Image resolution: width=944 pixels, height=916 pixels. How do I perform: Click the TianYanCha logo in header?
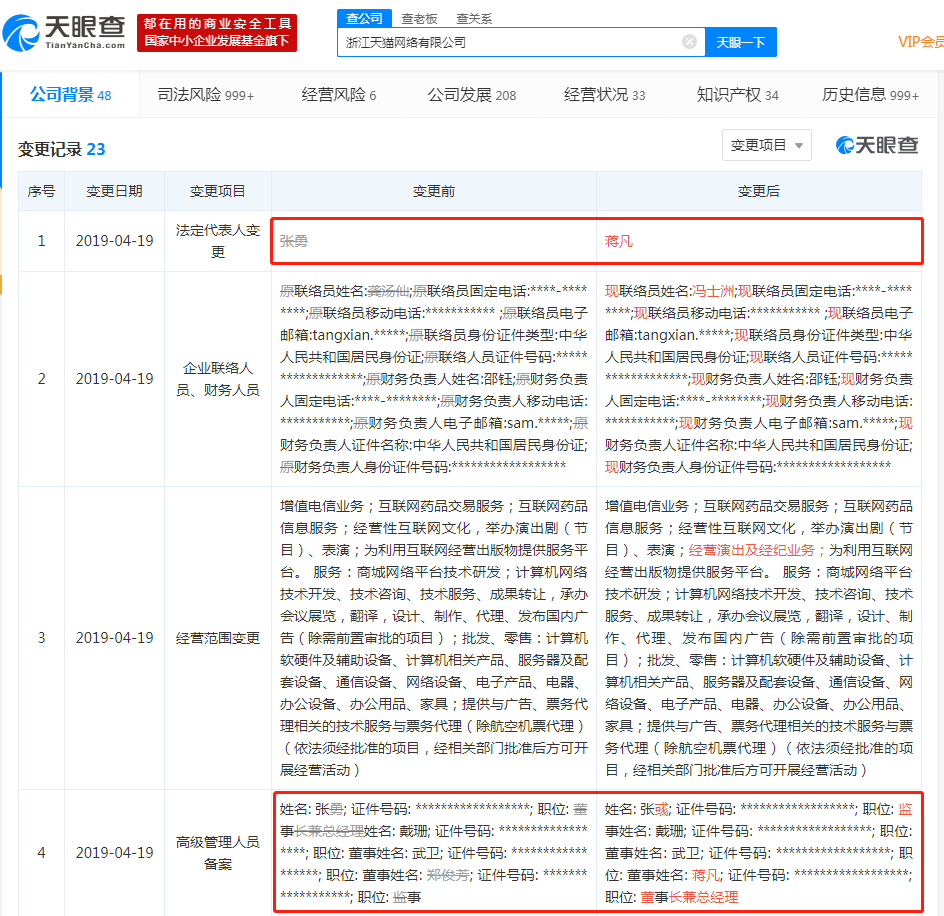tap(64, 33)
